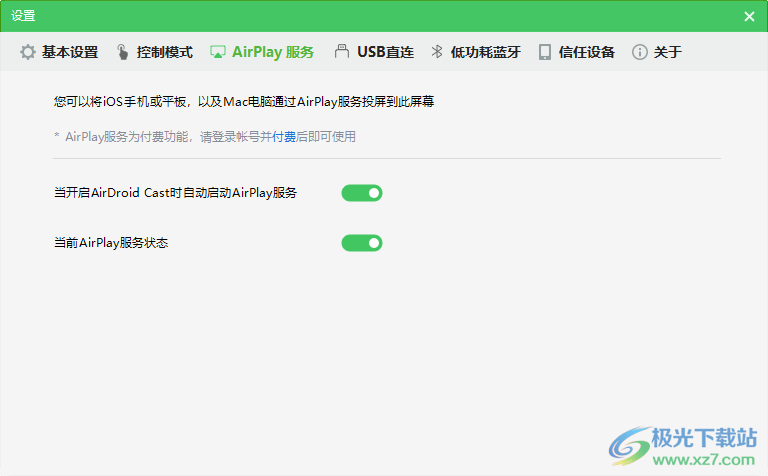Click the 当开启AirDroid Cast时自动启动AirPlay服务 label
Viewport: 768px width, 476px height.
[x=175, y=193]
